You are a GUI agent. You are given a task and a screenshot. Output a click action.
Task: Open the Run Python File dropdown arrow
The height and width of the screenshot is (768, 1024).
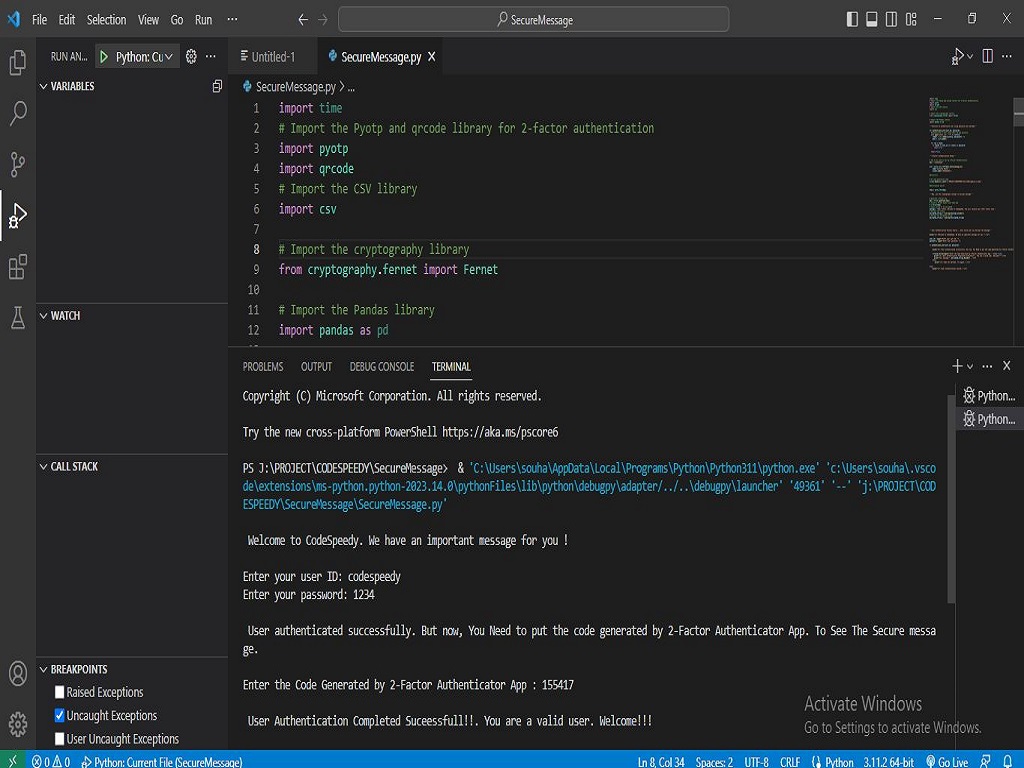click(970, 57)
